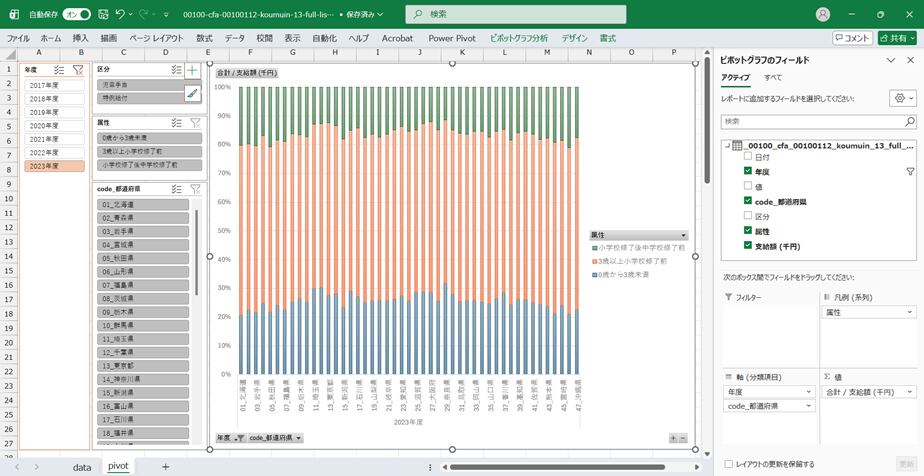Viewport: 924px width, 476px height.
Task: Enable defer layout update checkbox
Action: pos(728,464)
